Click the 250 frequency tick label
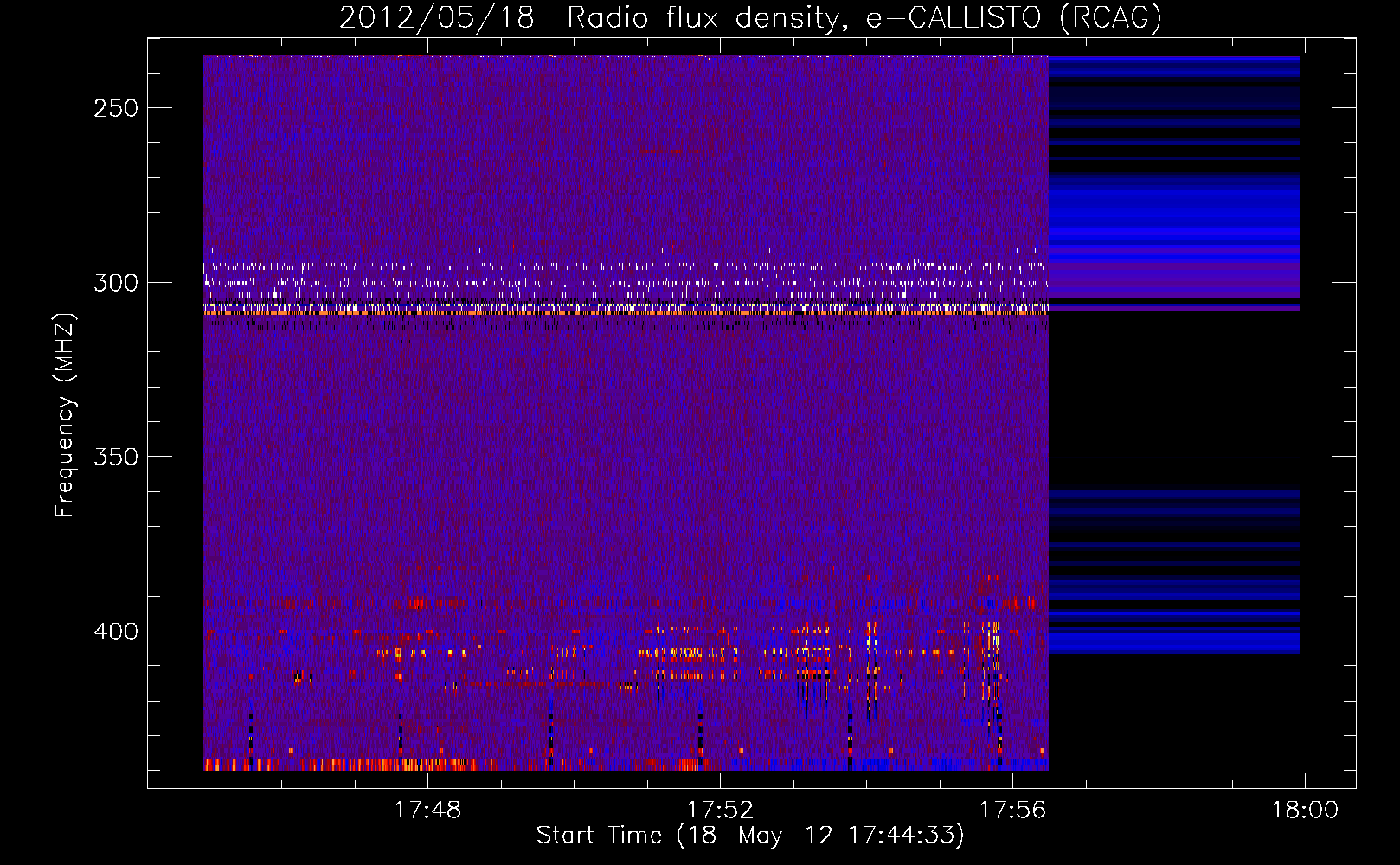Viewport: 1400px width, 865px height. pos(116,108)
